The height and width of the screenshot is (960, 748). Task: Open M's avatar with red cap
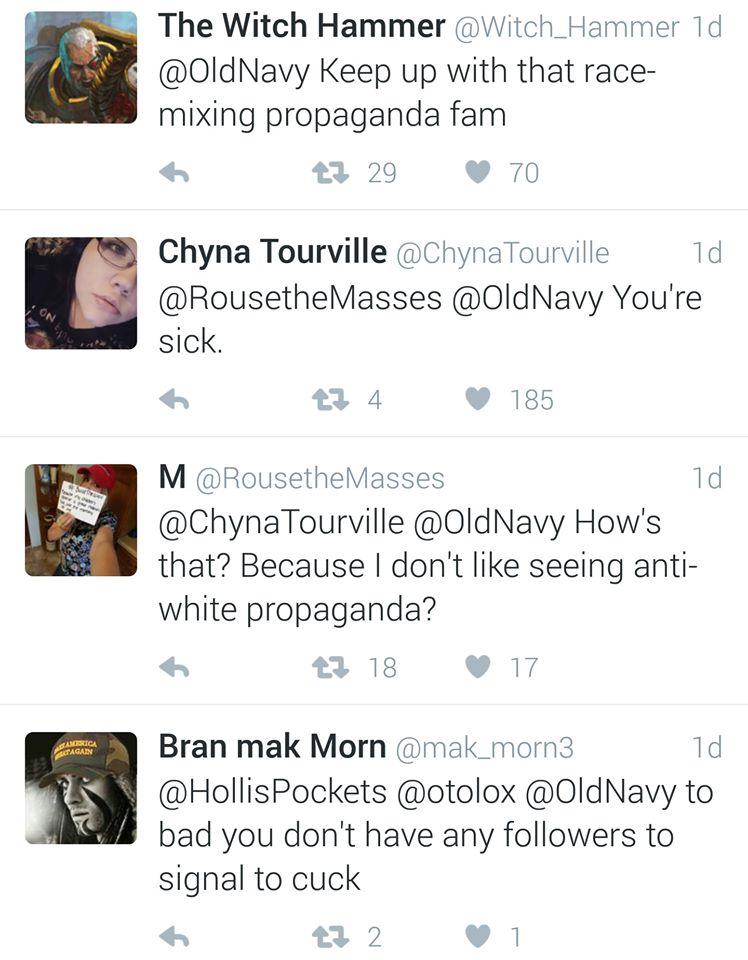[80, 520]
